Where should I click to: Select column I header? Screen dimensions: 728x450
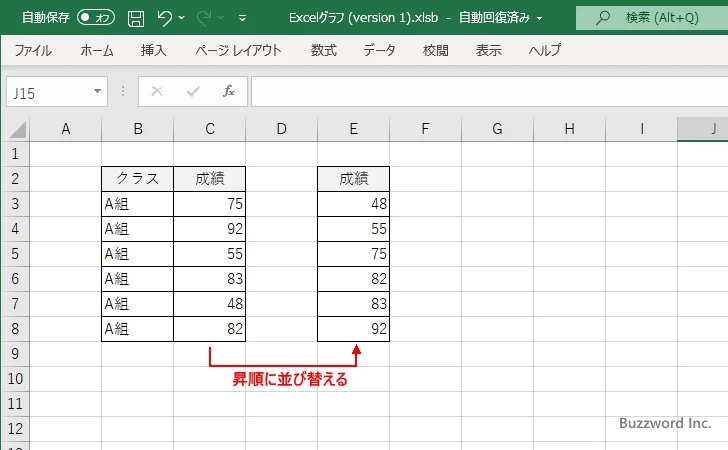tap(641, 129)
